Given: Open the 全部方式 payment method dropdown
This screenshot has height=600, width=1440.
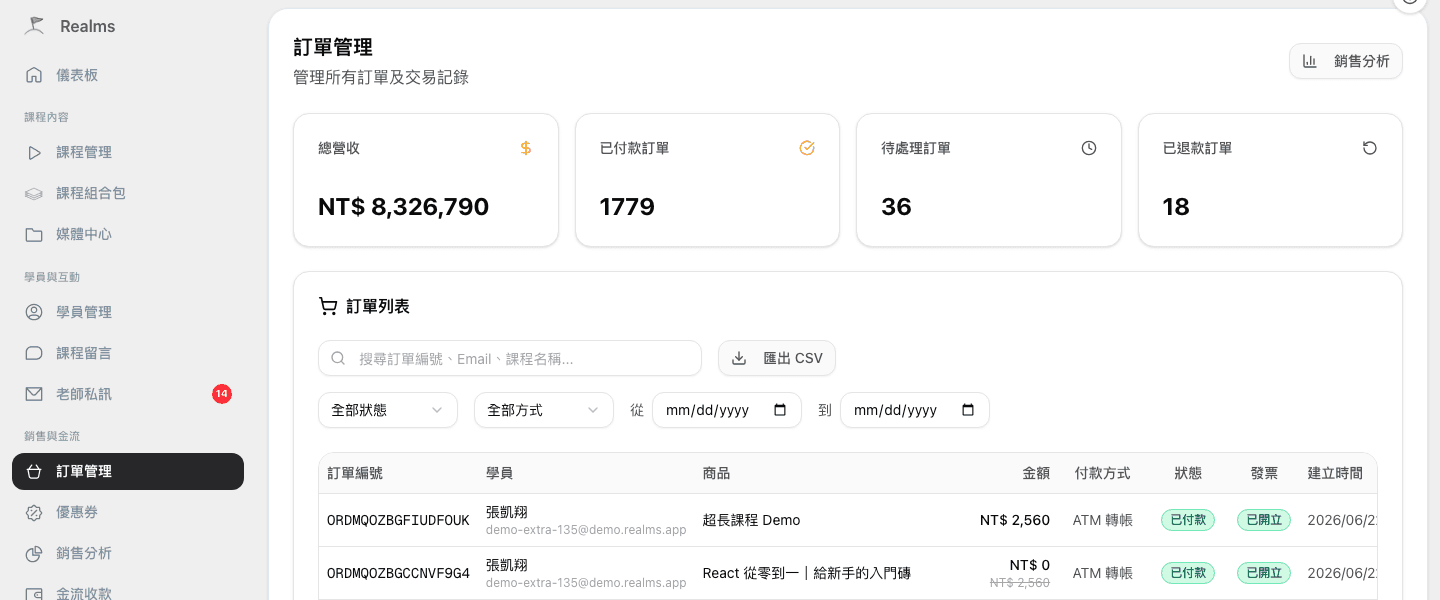Looking at the screenshot, I should click(544, 410).
